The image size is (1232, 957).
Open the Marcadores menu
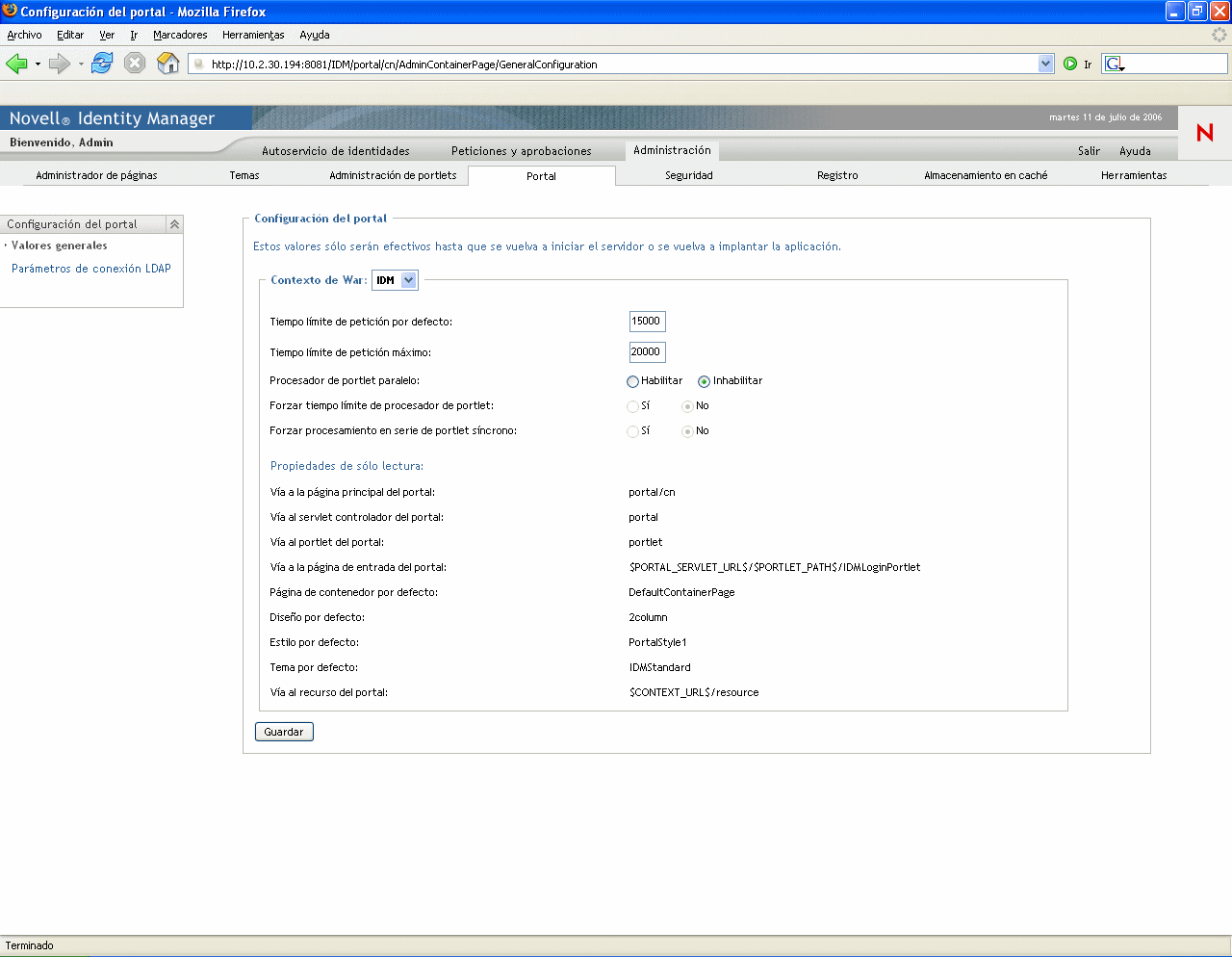[180, 35]
